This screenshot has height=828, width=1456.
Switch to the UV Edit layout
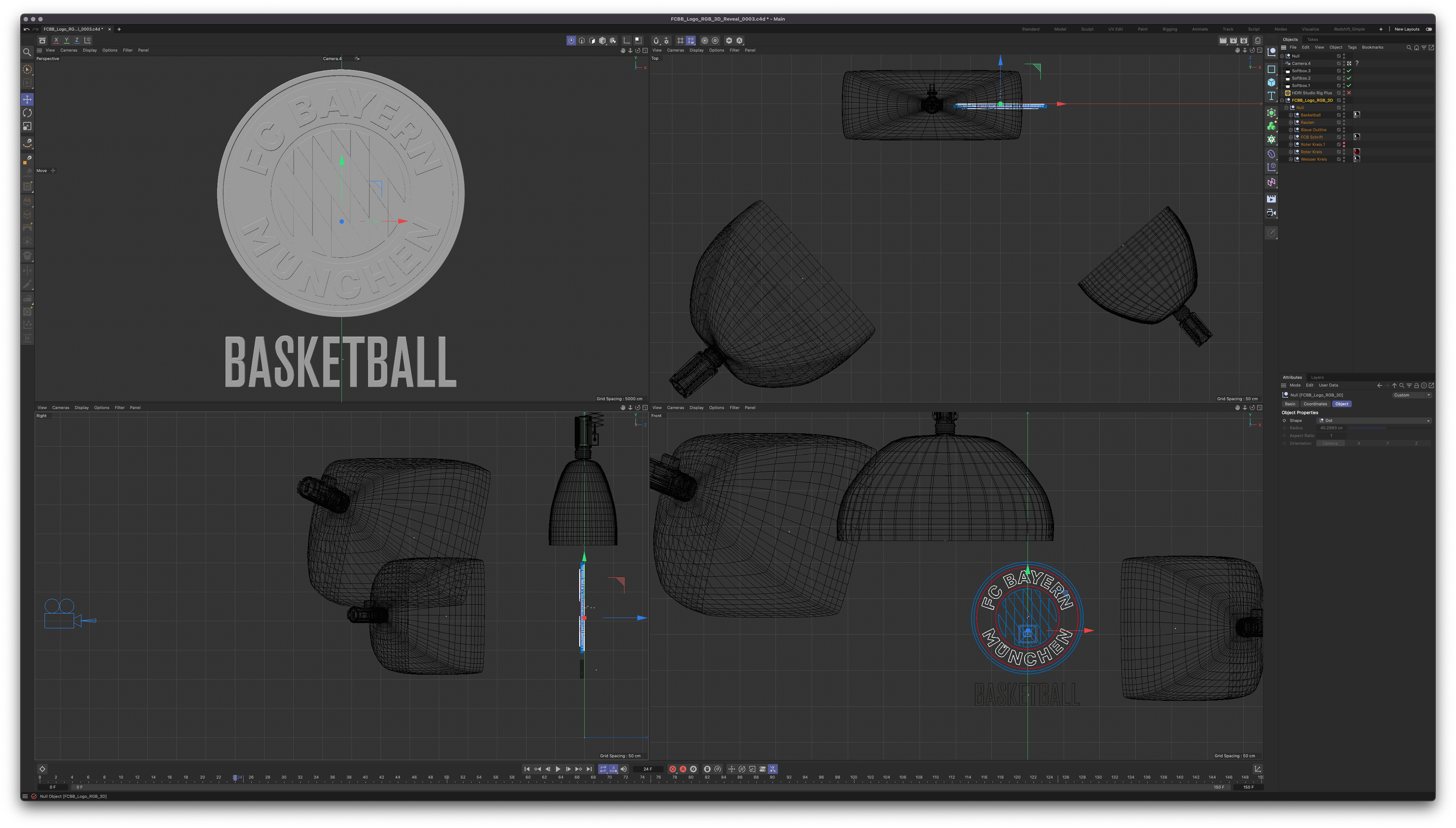pos(1115,29)
